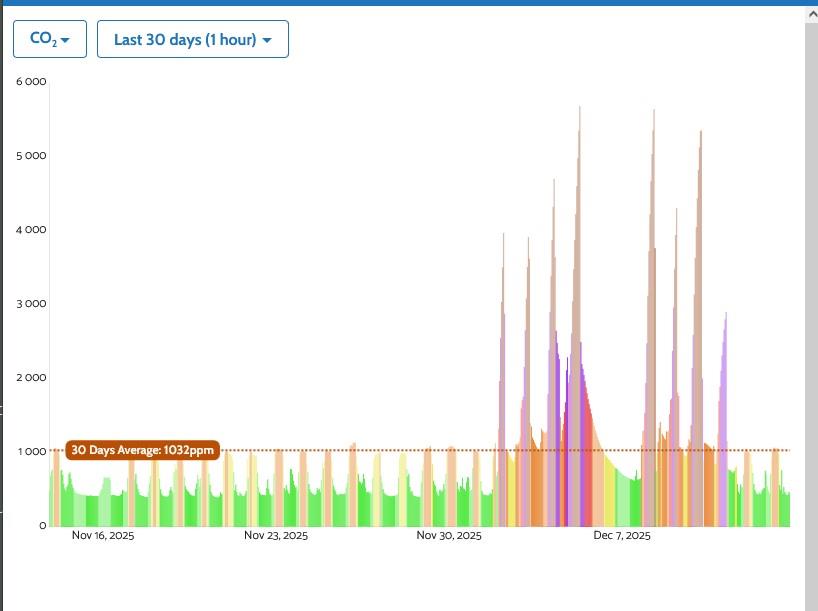Open the Last 30 days (1 hour) dropdown
Screen dimensions: 818x611
click(x=192, y=40)
